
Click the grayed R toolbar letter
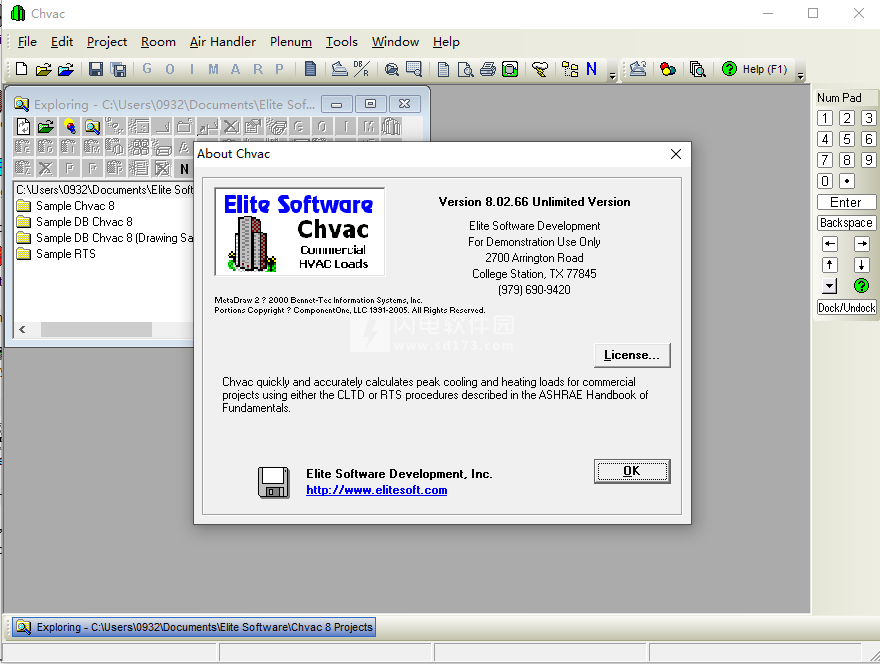[x=258, y=69]
